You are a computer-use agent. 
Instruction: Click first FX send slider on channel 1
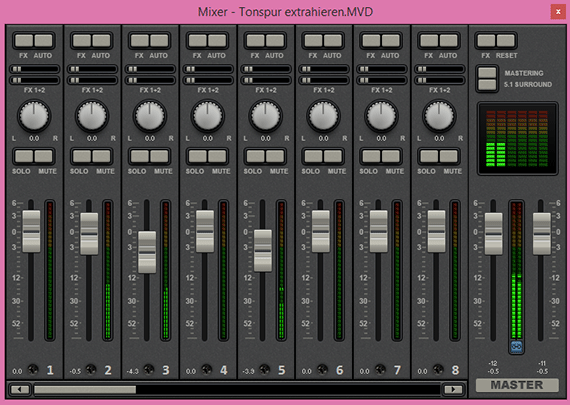click(x=35, y=69)
